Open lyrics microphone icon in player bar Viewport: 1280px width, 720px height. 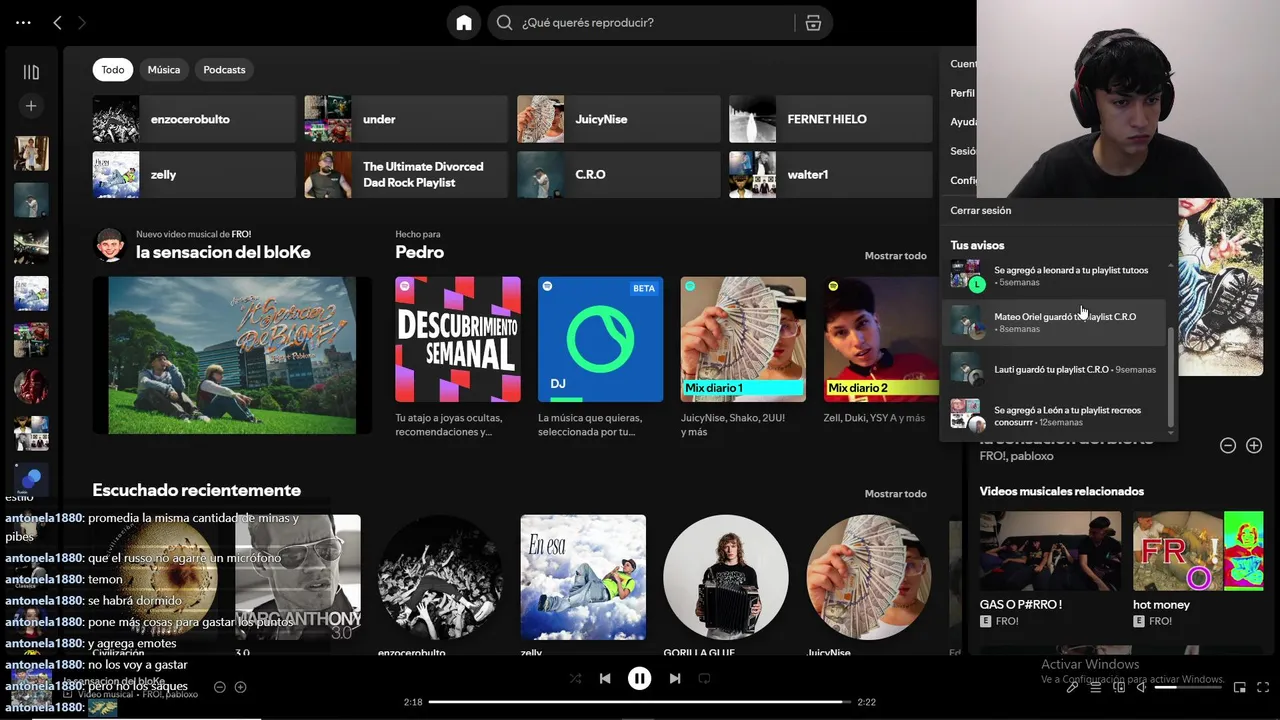pos(1072,687)
